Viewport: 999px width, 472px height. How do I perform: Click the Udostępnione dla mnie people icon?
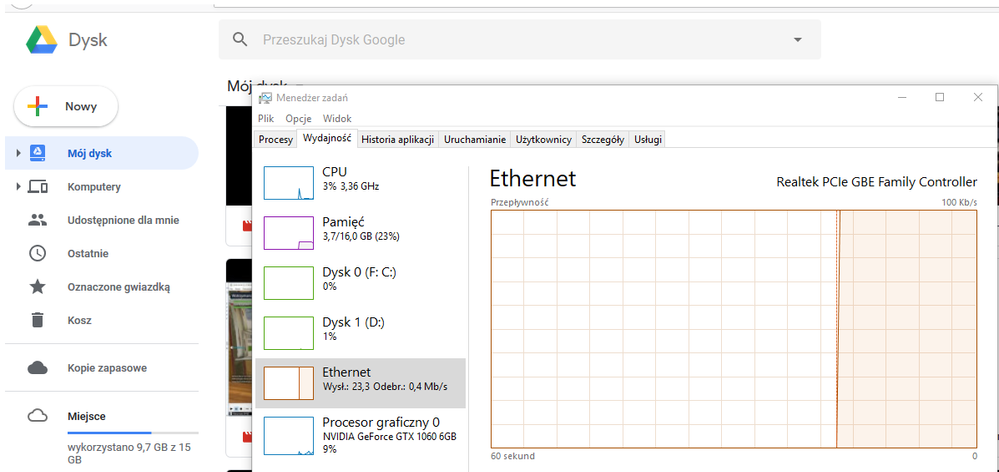click(38, 220)
